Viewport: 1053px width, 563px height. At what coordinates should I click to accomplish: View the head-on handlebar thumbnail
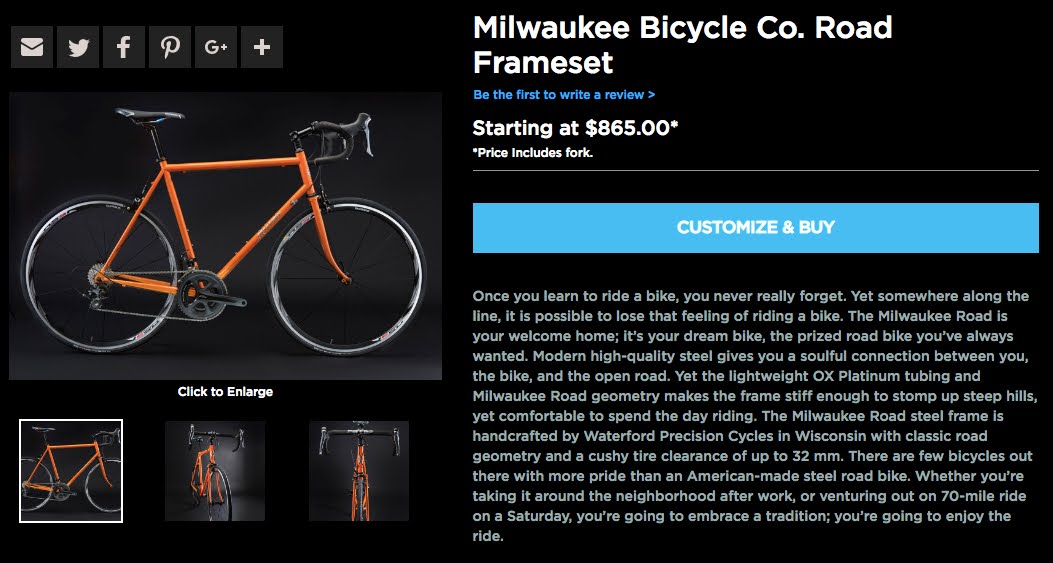[x=359, y=471]
